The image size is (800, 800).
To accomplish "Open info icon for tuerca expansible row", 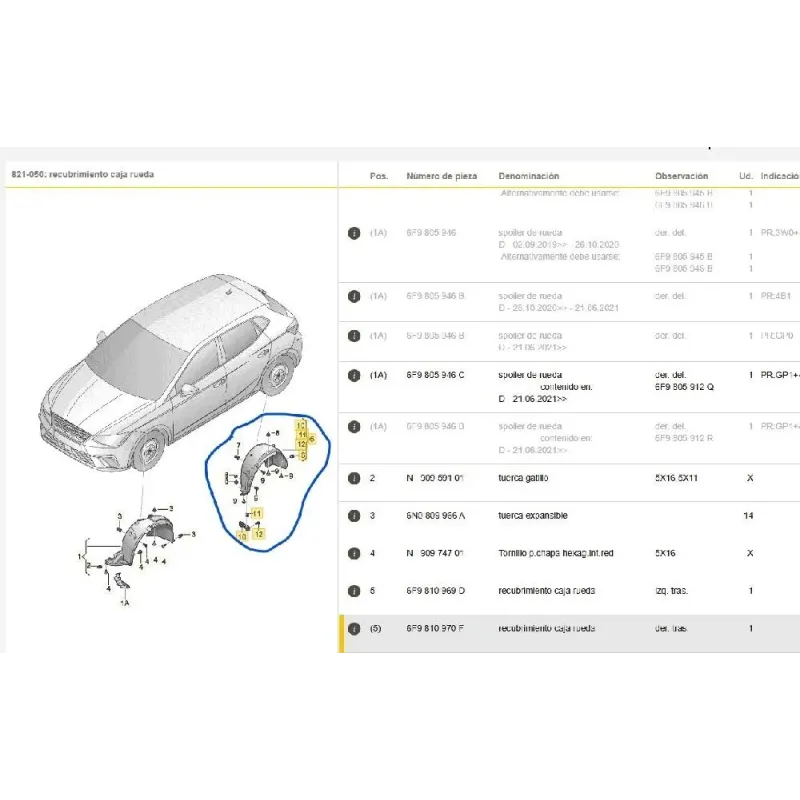I will pyautogui.click(x=353, y=516).
